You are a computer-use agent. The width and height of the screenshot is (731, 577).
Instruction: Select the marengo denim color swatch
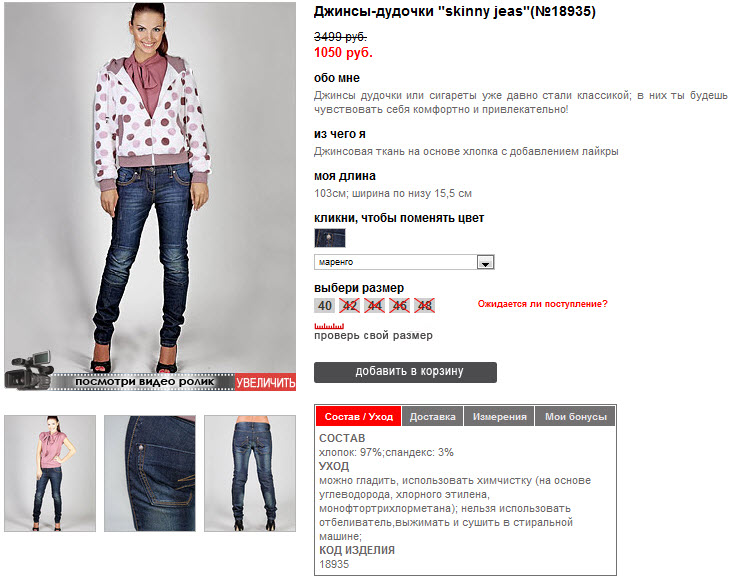point(330,238)
